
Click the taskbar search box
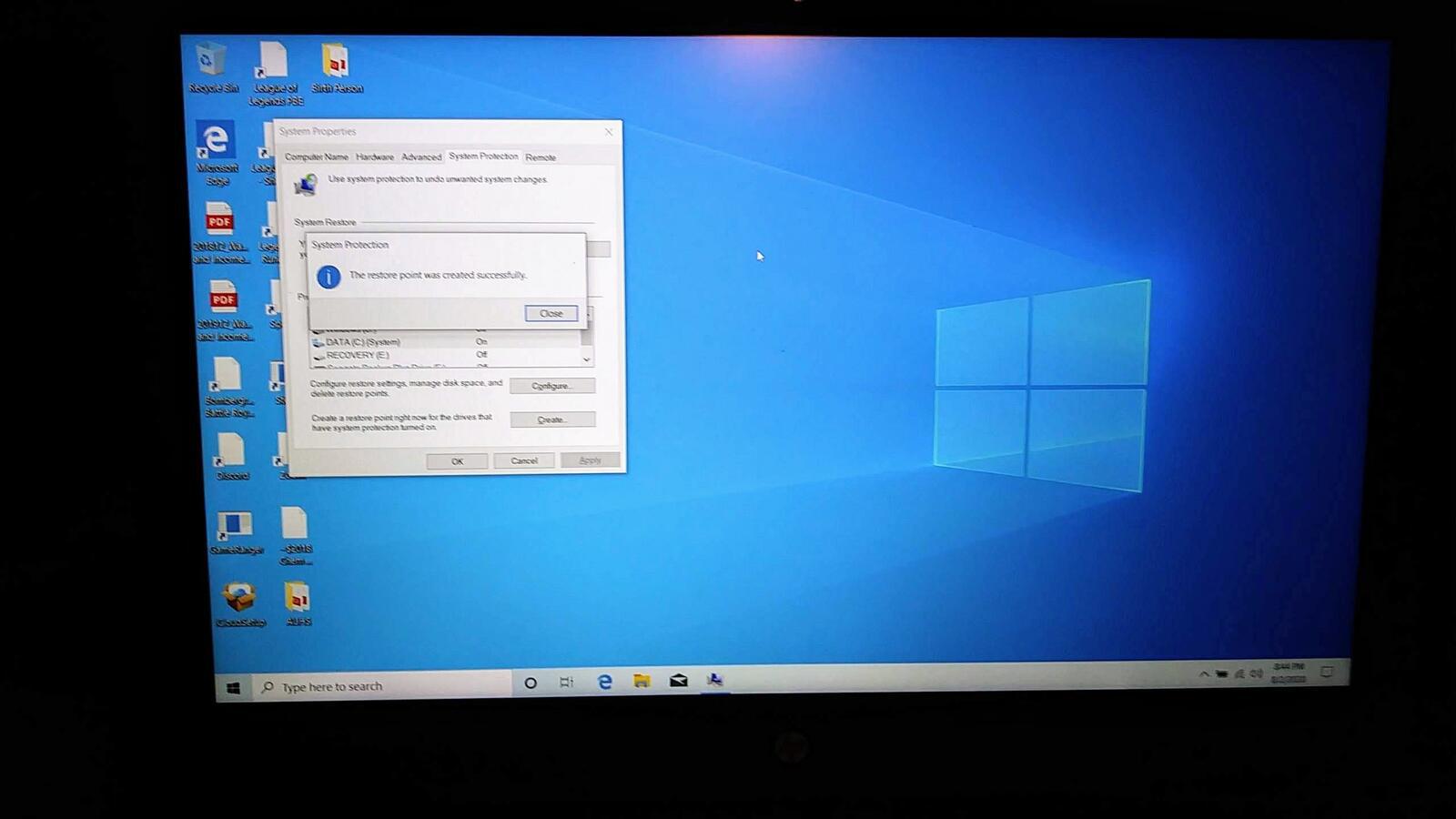382,686
